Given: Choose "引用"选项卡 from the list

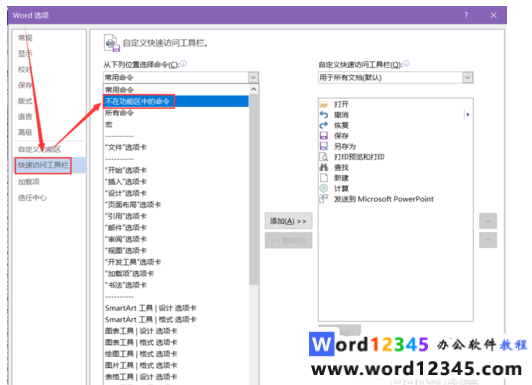Looking at the screenshot, I should tap(176, 216).
